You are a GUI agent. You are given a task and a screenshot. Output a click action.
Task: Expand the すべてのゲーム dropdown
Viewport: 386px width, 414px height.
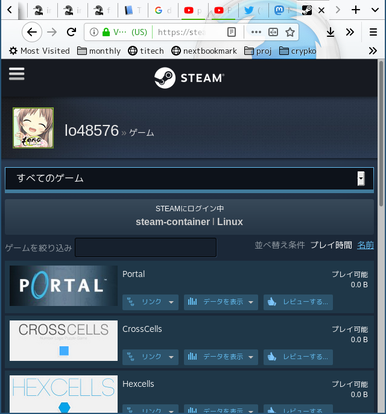tap(189, 179)
